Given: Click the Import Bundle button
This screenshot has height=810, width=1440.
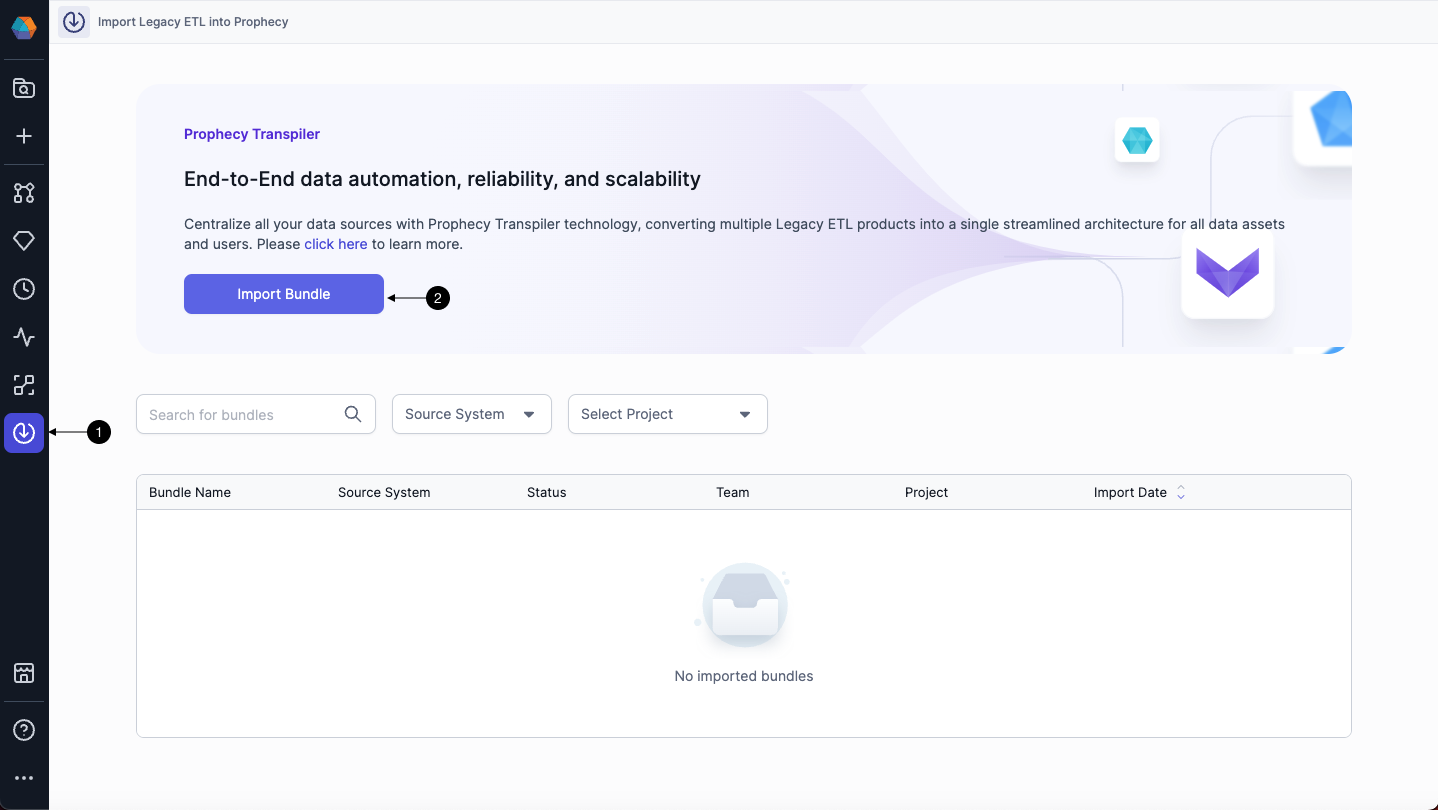Looking at the screenshot, I should 283,294.
